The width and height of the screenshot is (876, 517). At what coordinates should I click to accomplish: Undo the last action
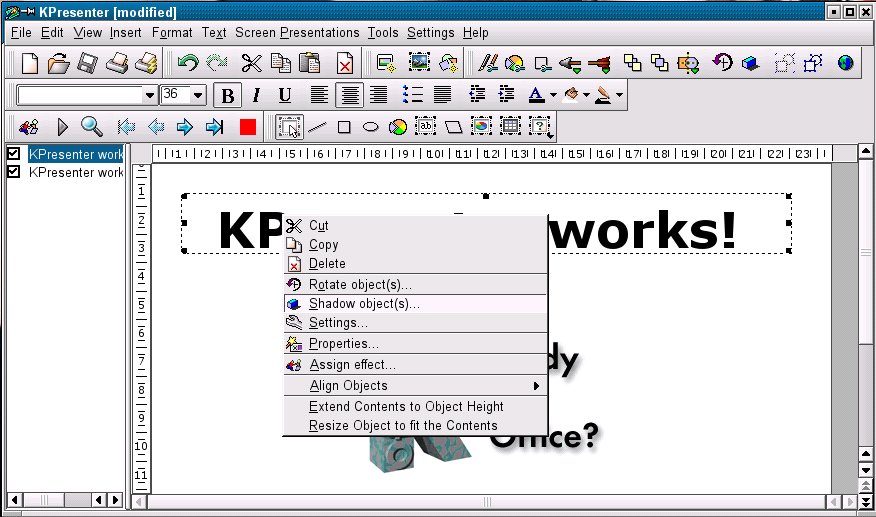tap(188, 63)
